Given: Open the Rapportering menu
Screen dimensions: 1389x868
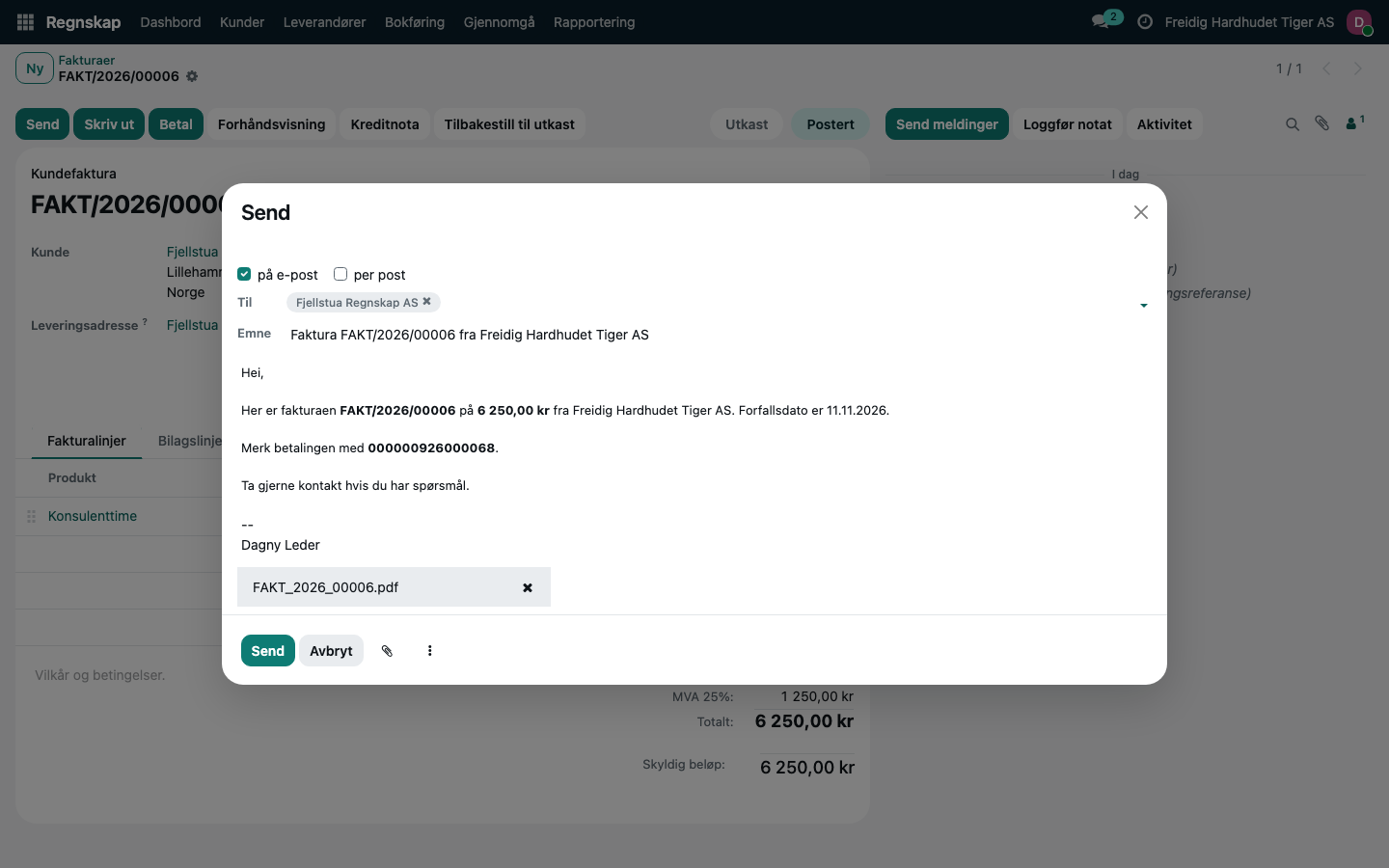Looking at the screenshot, I should click(594, 22).
